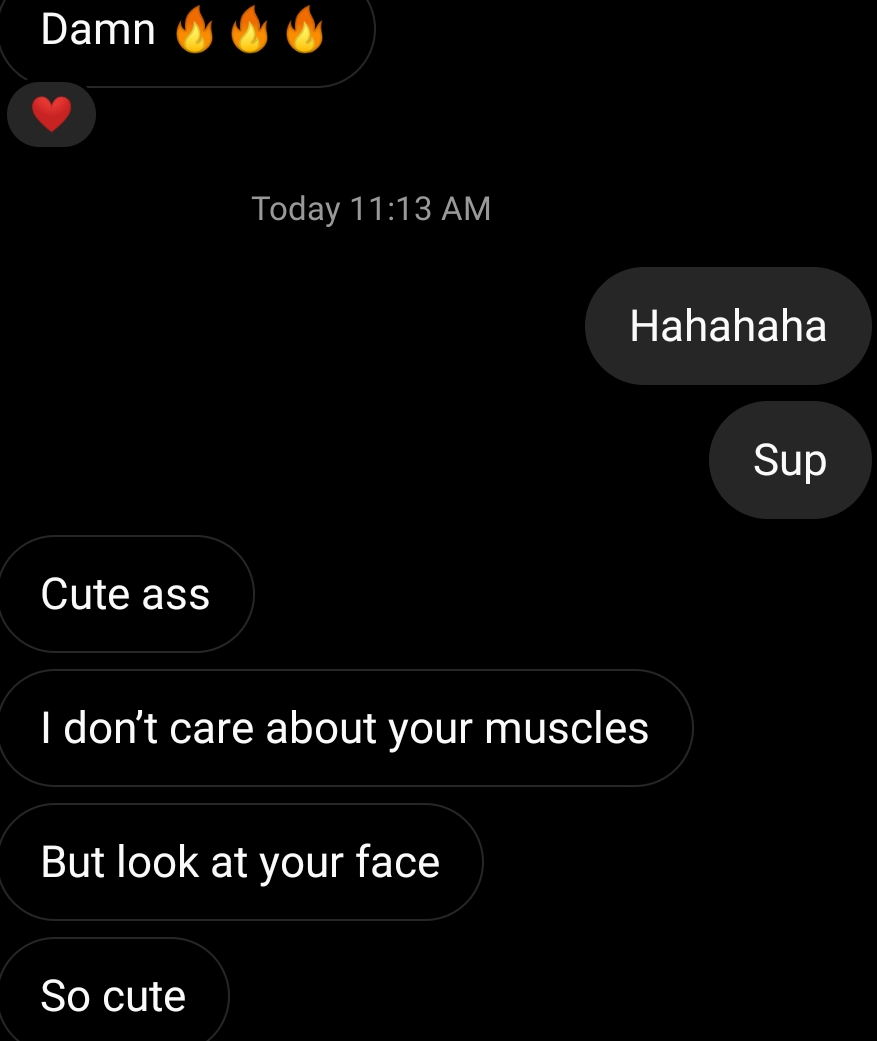Select the "Cute ass" received message
Viewport: 877px width, 1041px height.
point(126,594)
